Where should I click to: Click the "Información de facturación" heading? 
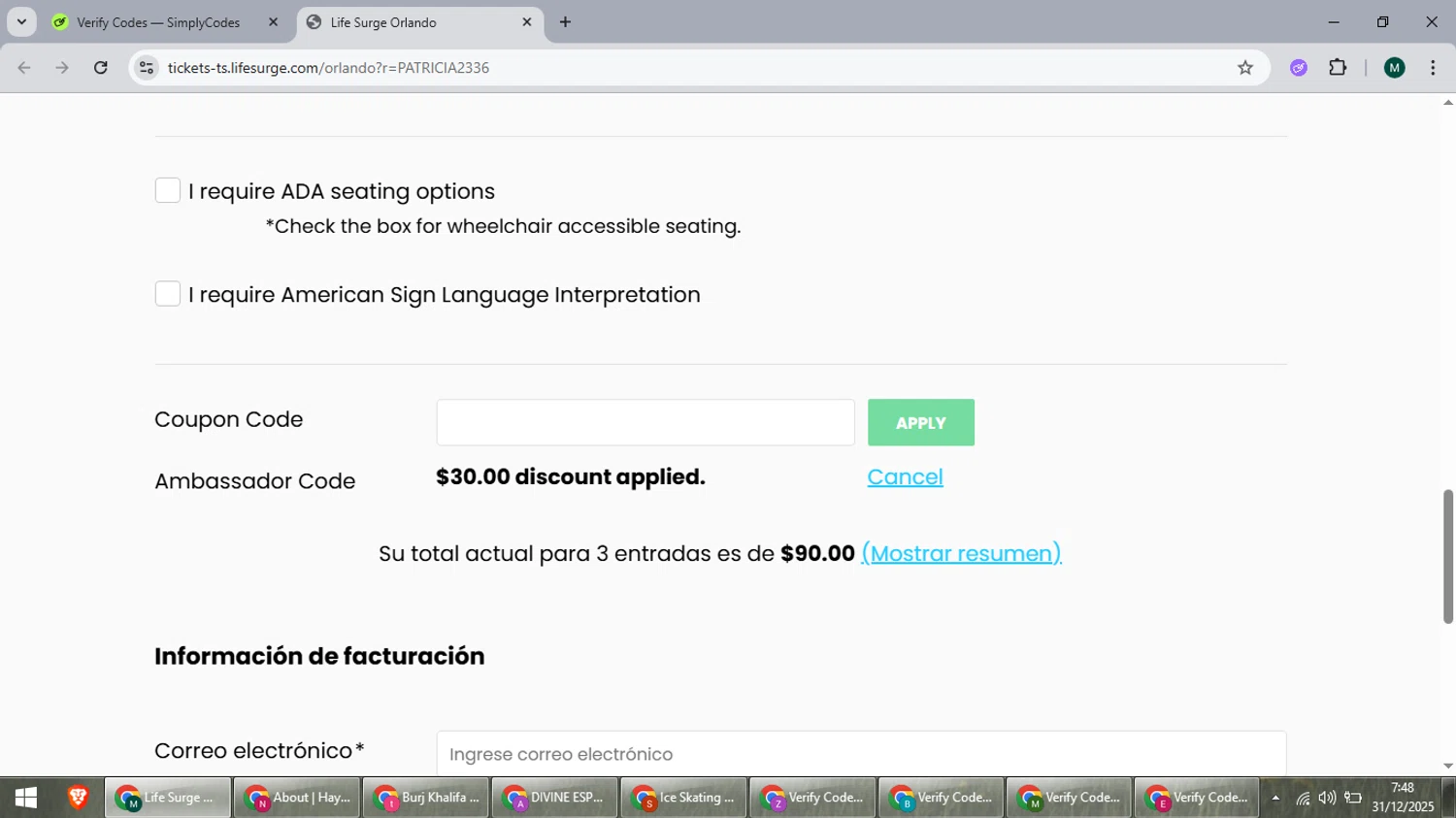click(319, 656)
